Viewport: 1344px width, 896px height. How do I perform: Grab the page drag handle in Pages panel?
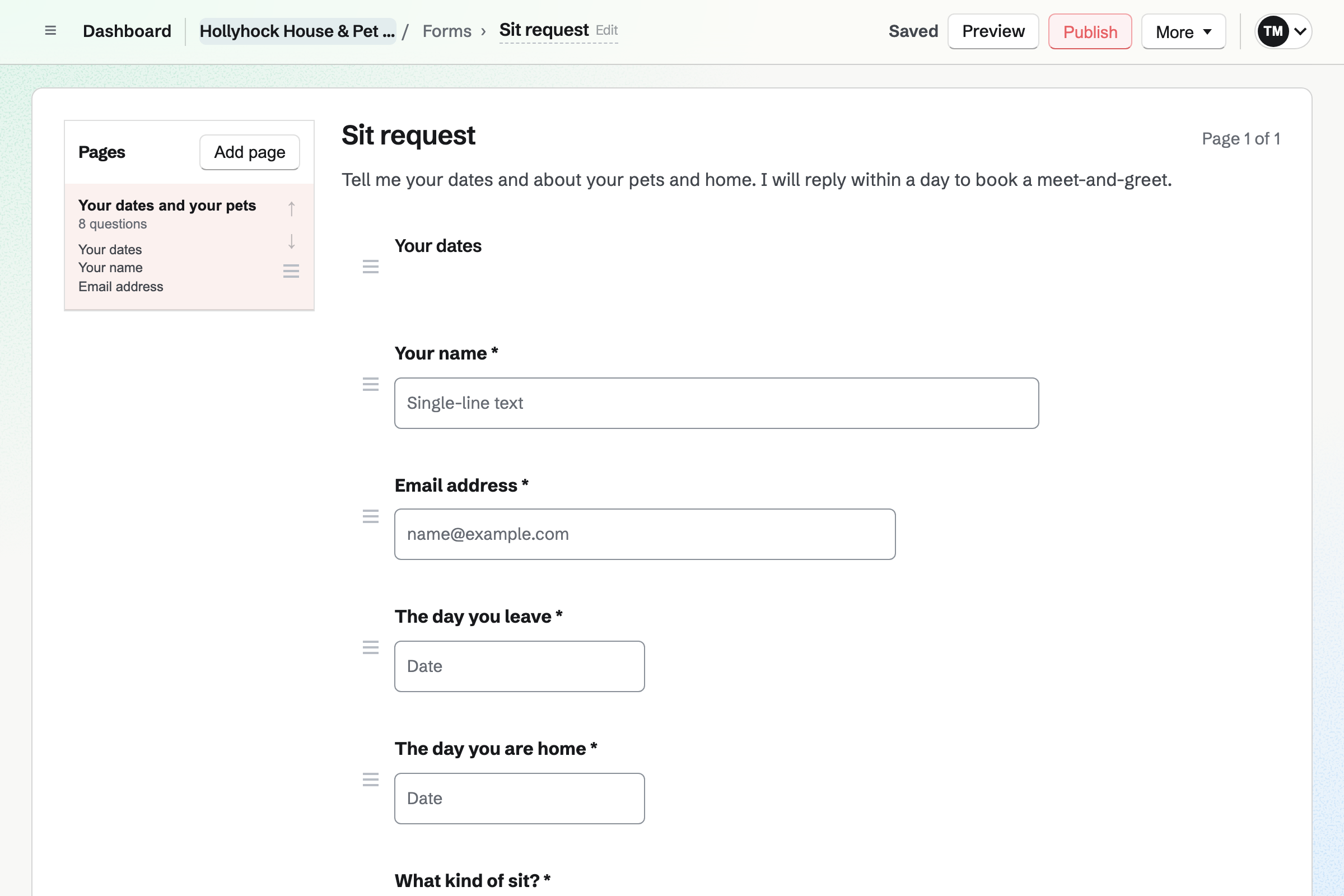pyautogui.click(x=291, y=271)
